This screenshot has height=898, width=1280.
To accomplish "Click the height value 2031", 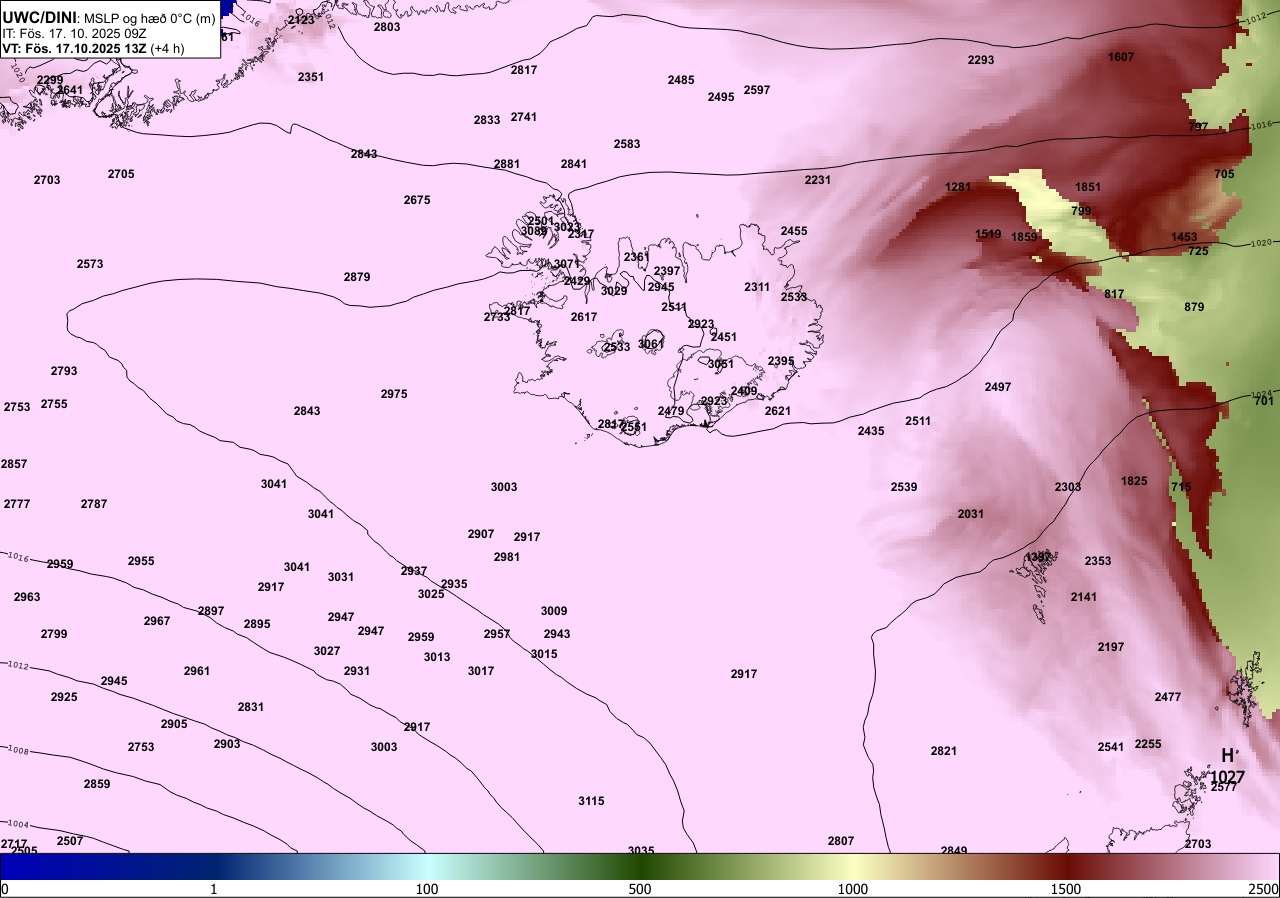I will [970, 514].
